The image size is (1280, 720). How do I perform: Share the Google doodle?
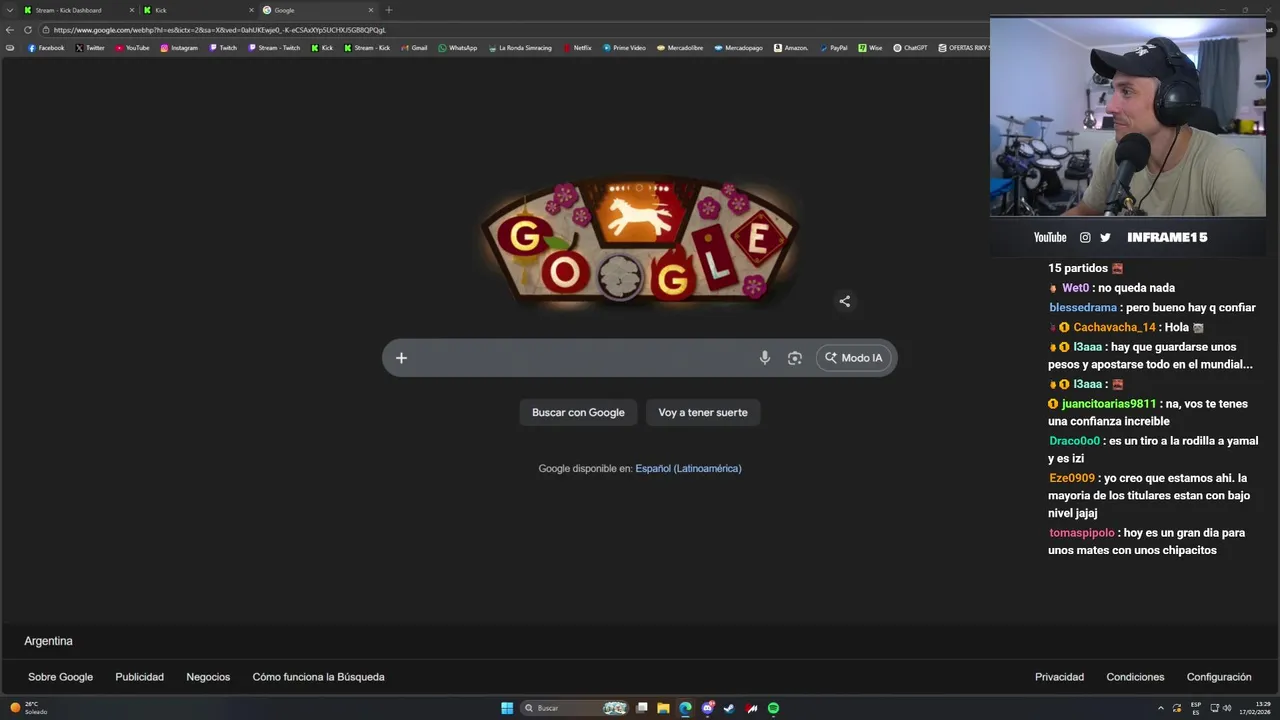point(845,301)
